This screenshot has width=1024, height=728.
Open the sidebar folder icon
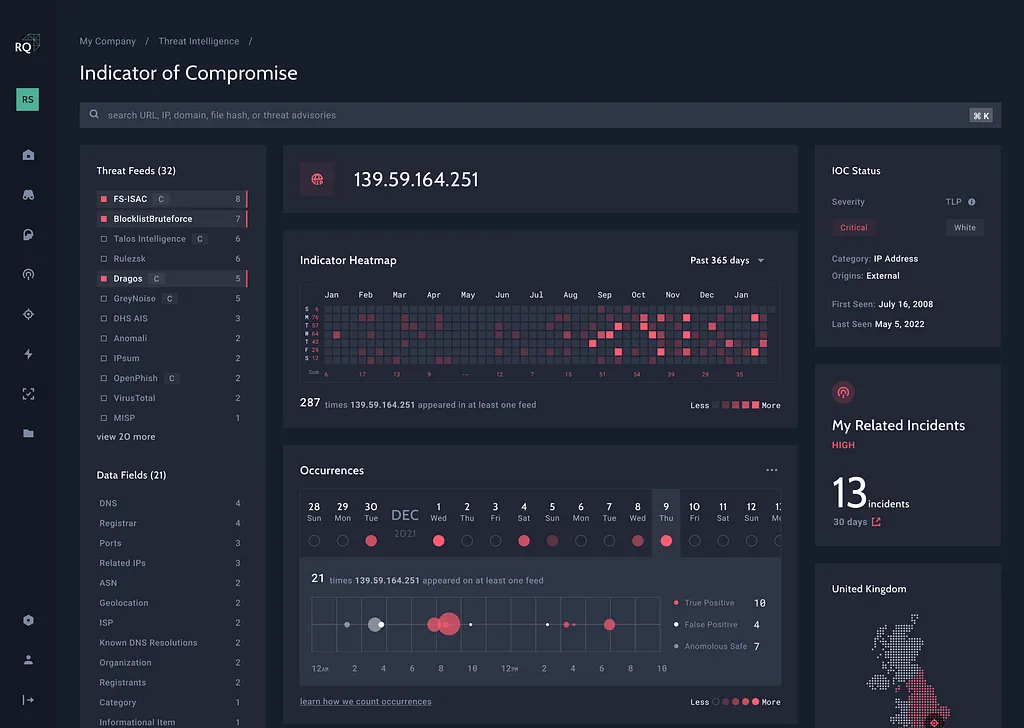point(28,434)
